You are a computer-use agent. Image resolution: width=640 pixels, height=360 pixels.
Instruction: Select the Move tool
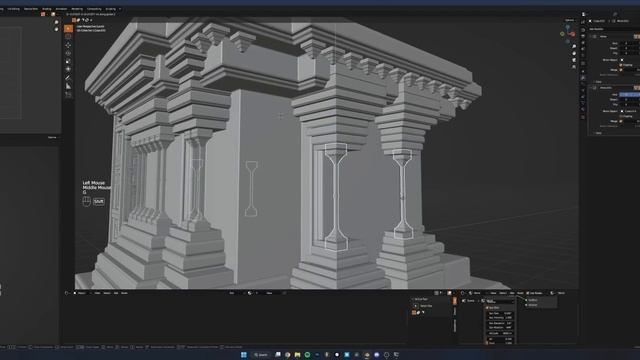point(69,45)
